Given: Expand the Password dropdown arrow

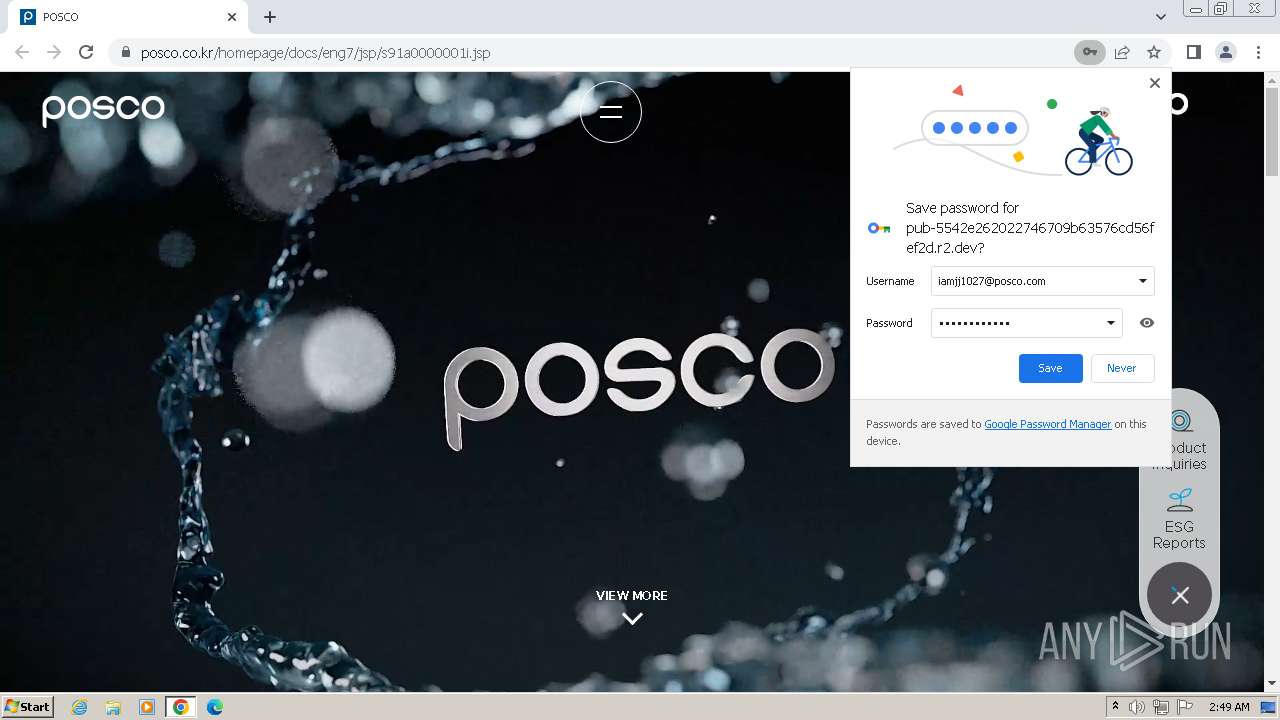Looking at the screenshot, I should [1110, 323].
